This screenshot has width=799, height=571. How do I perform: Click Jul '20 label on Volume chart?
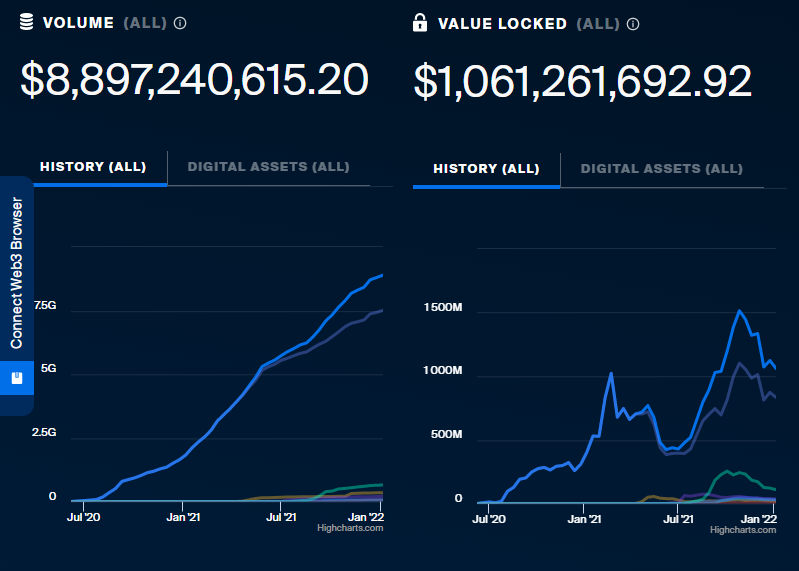84,518
